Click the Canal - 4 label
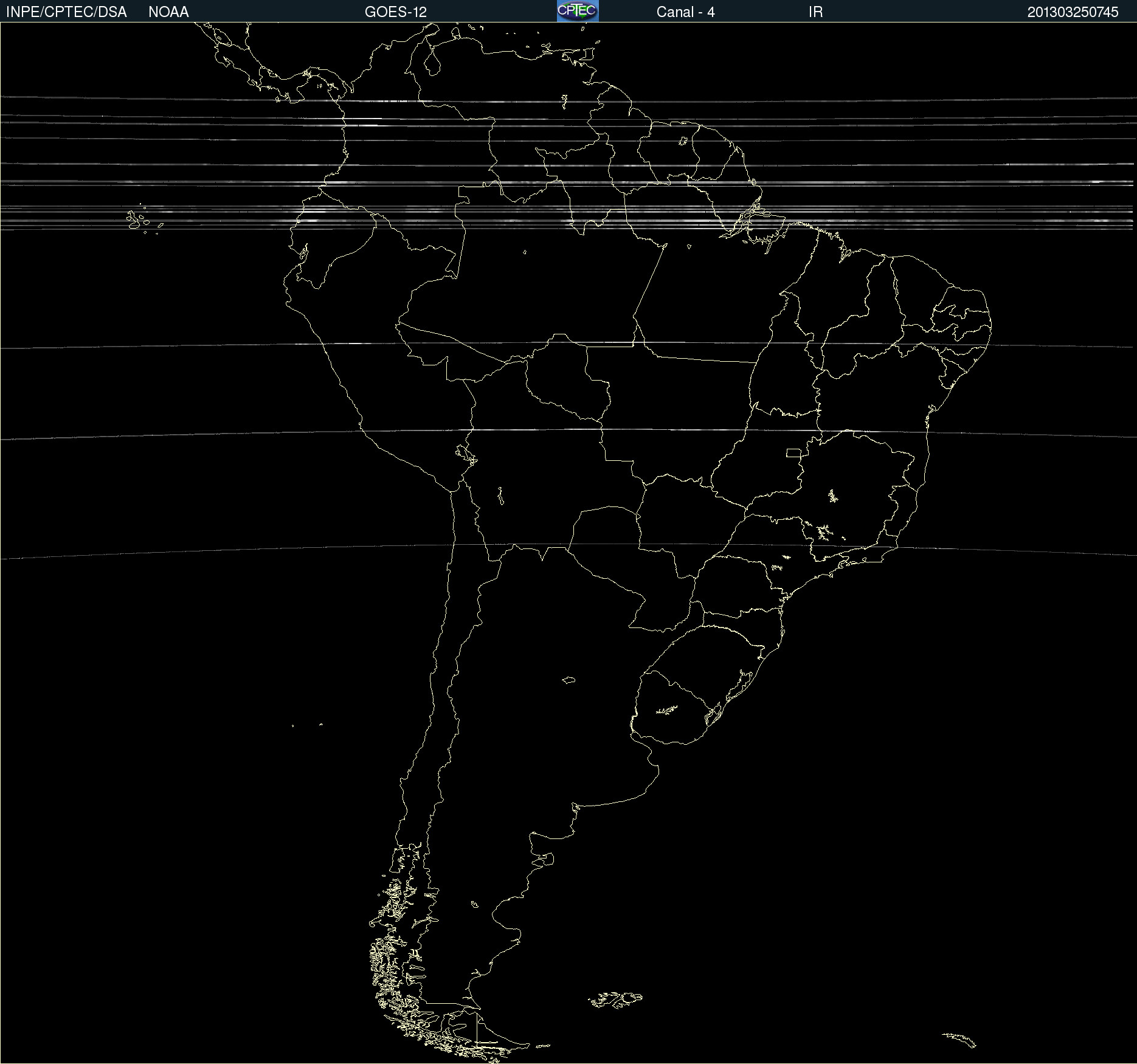 [685, 12]
